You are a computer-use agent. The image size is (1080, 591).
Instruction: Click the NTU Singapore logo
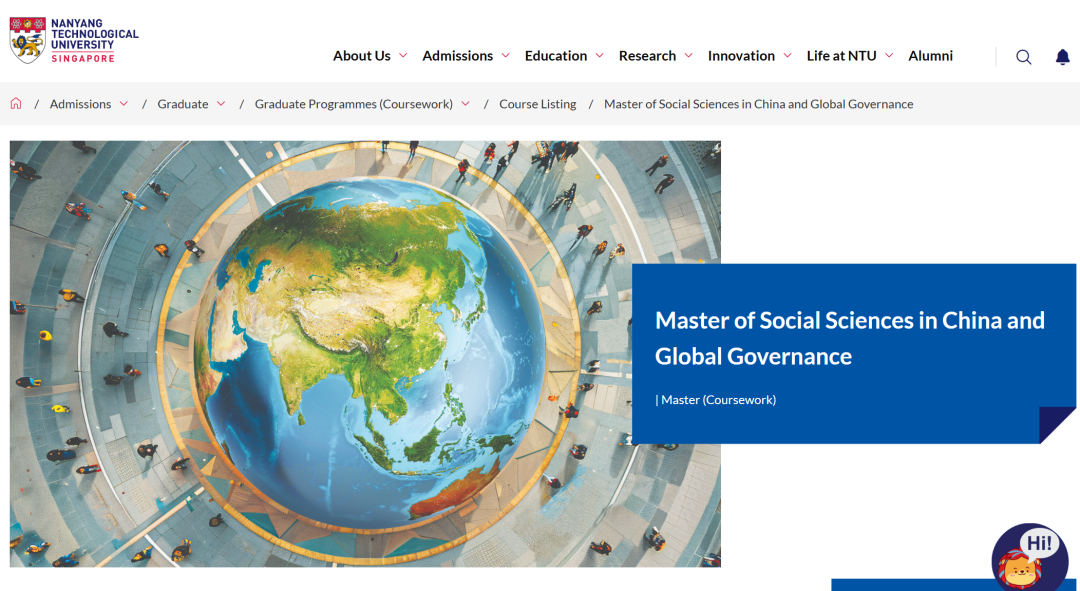point(74,40)
